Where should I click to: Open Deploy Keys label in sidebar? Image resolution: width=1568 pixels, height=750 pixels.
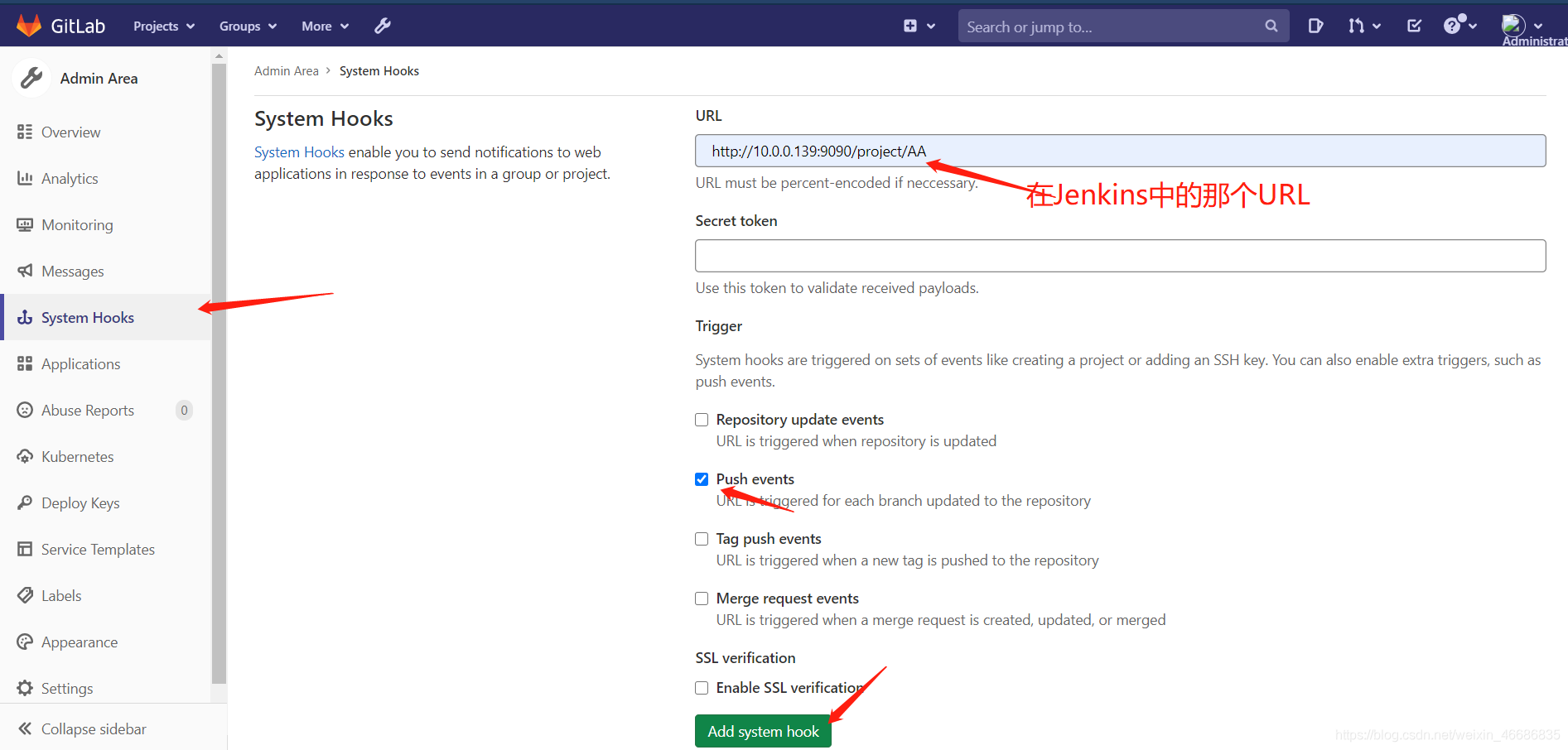80,503
